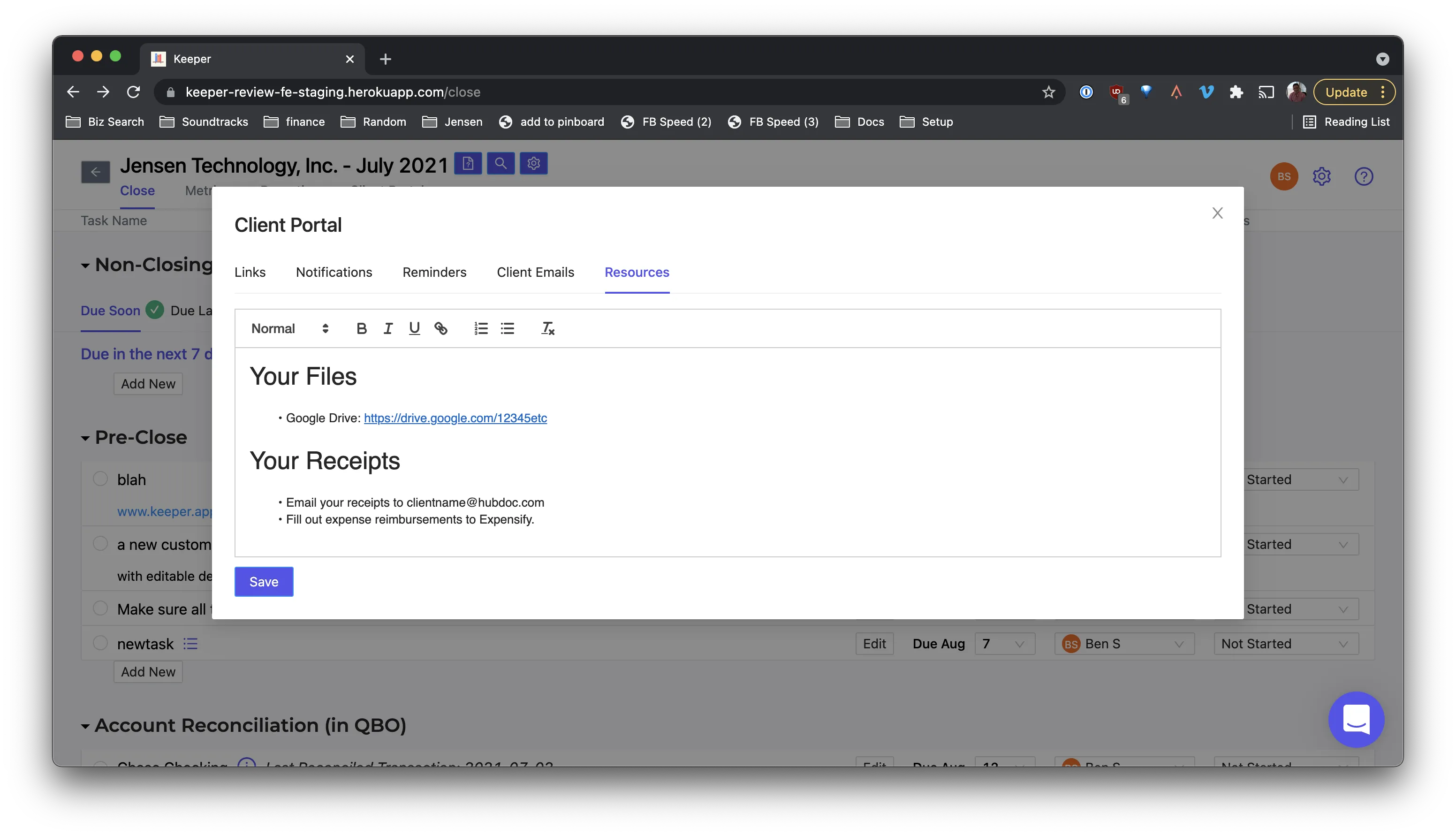The height and width of the screenshot is (836, 1456).
Task: Save the Resources content
Action: click(264, 582)
